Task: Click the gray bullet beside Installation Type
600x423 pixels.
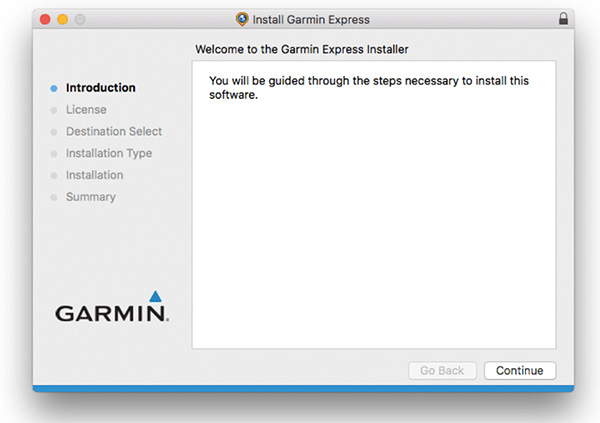Action: 54,154
